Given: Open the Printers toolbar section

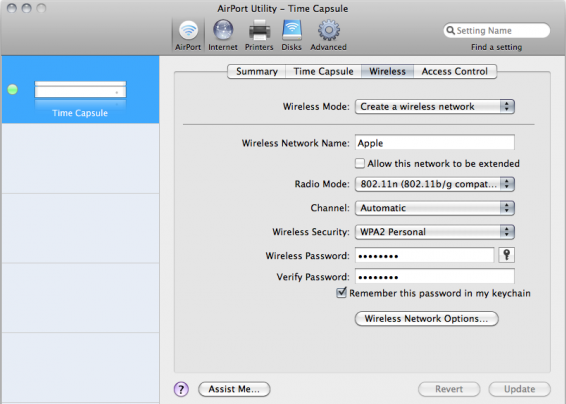Looking at the screenshot, I should 259,35.
